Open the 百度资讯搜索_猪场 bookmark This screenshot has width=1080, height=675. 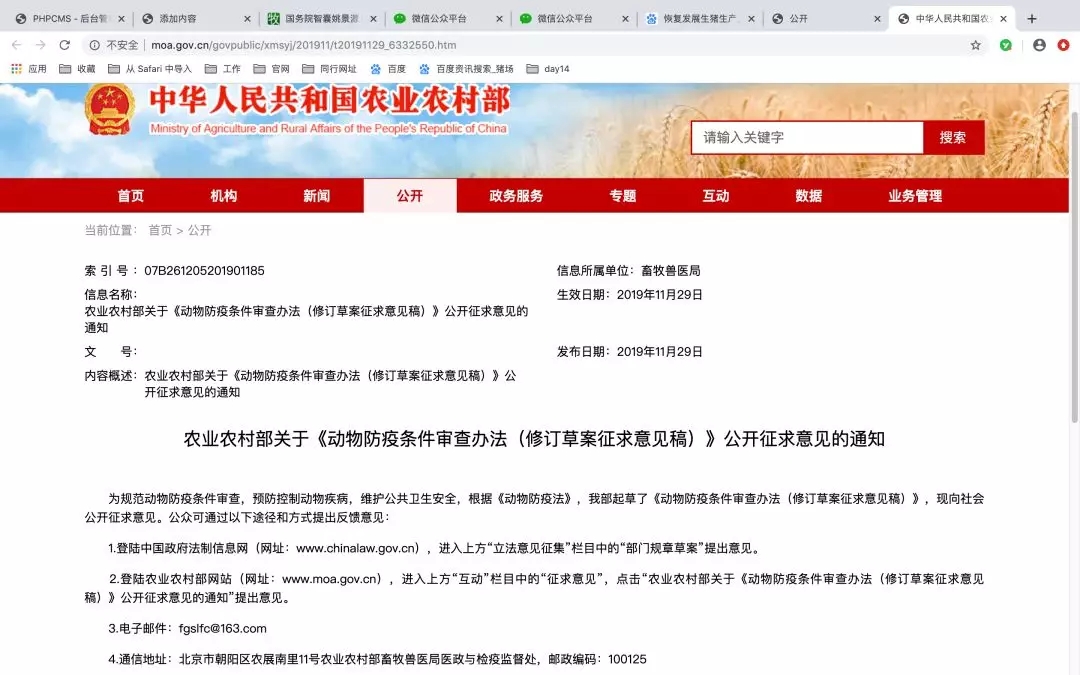click(x=466, y=69)
